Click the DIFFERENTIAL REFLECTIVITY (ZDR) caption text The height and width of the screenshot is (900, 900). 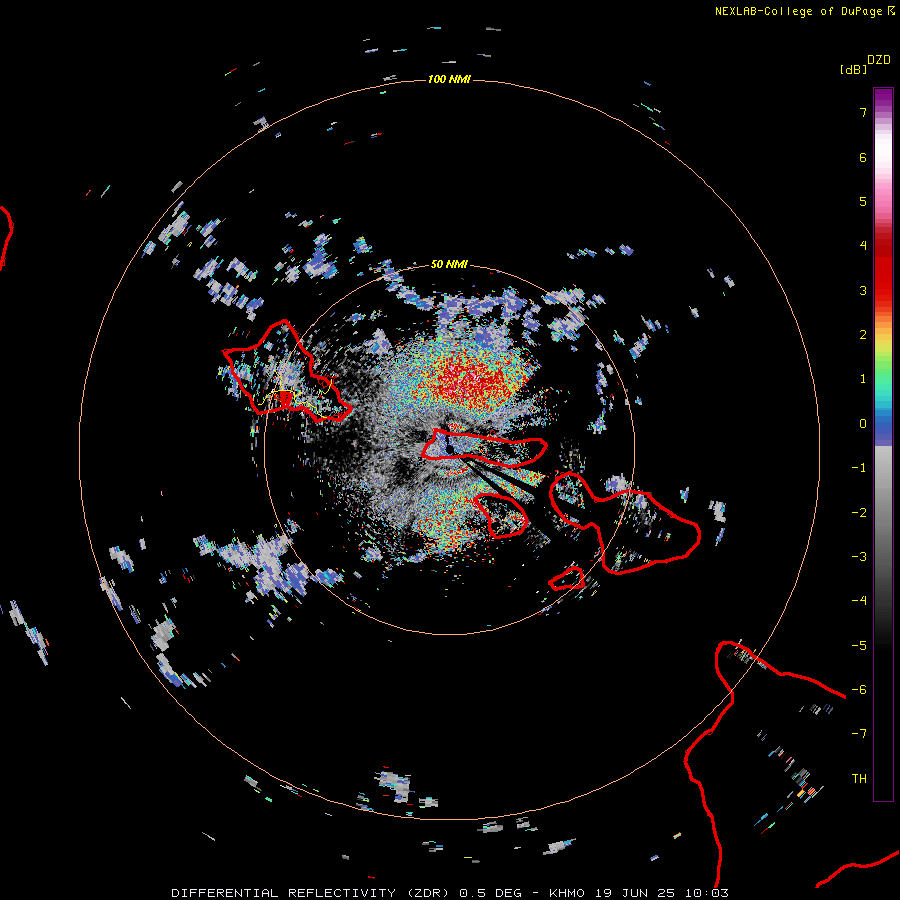point(312,893)
